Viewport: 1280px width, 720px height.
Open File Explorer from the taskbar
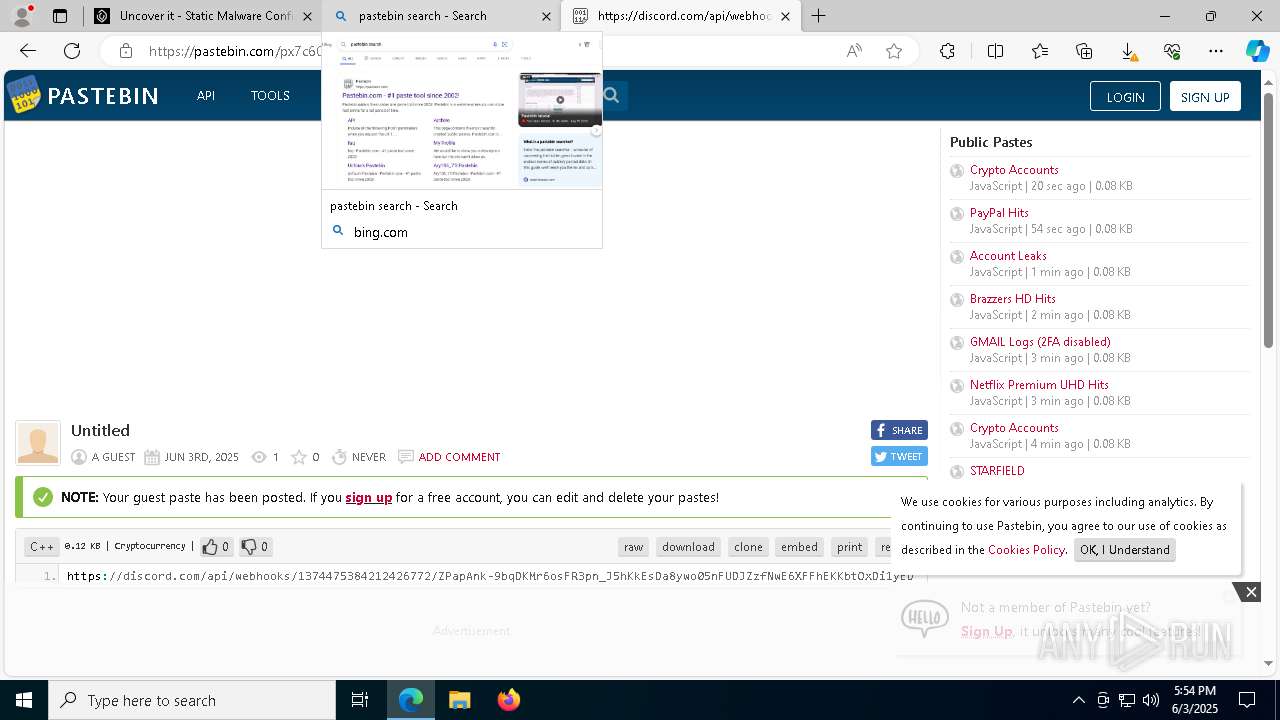point(459,700)
